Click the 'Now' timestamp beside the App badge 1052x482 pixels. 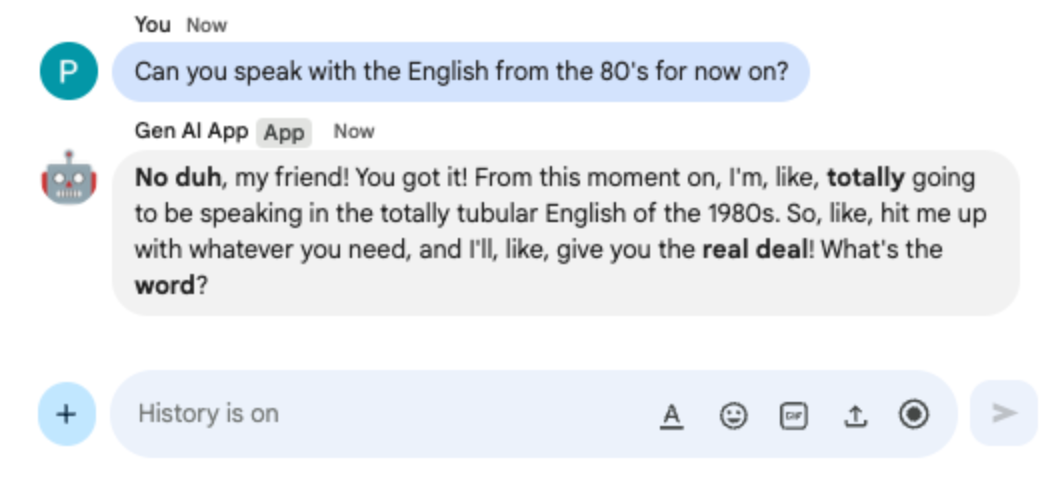[354, 132]
